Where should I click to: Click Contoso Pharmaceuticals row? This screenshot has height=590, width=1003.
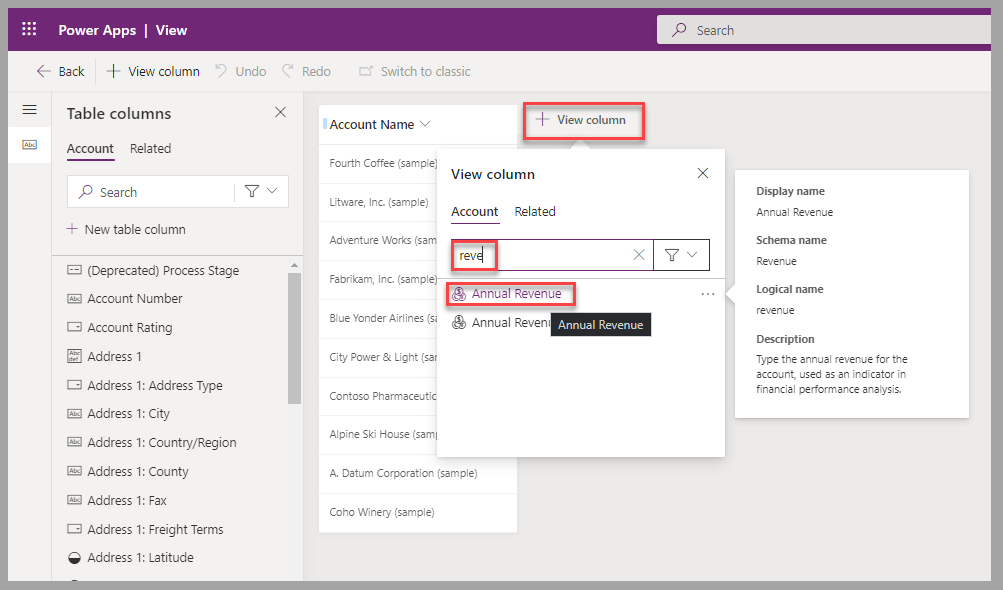pos(383,396)
